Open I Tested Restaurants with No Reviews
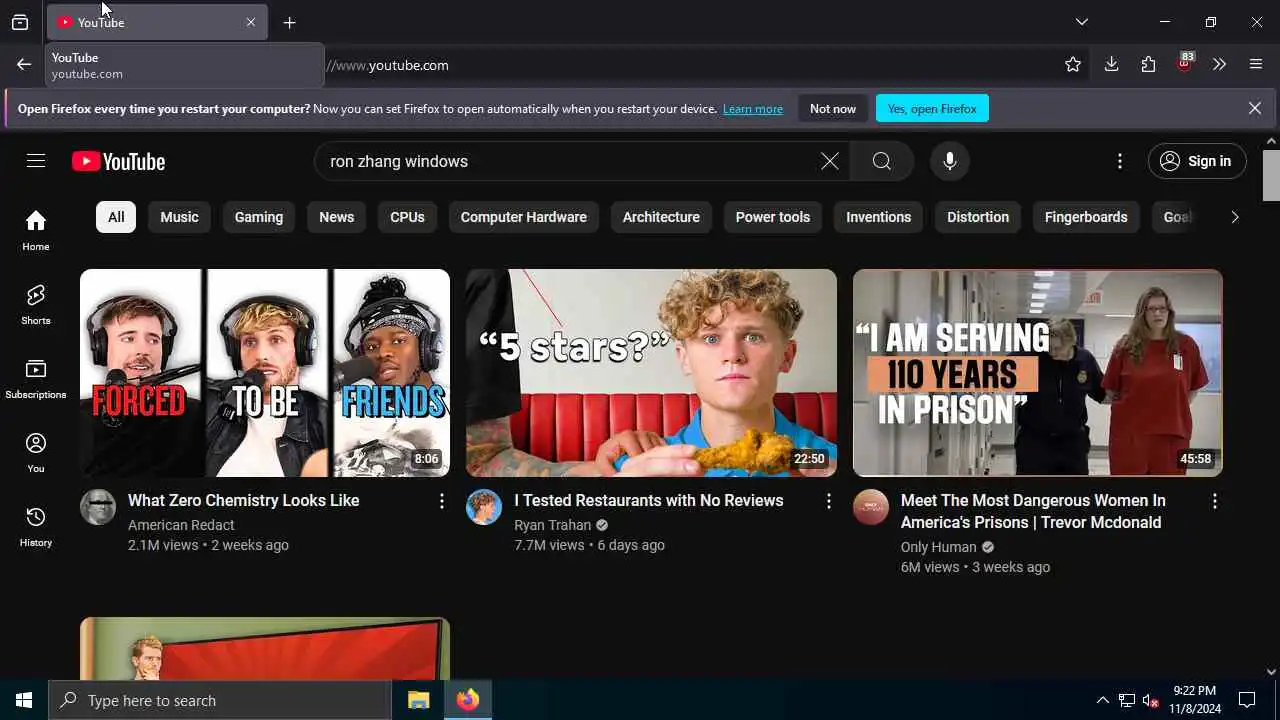 tap(649, 500)
